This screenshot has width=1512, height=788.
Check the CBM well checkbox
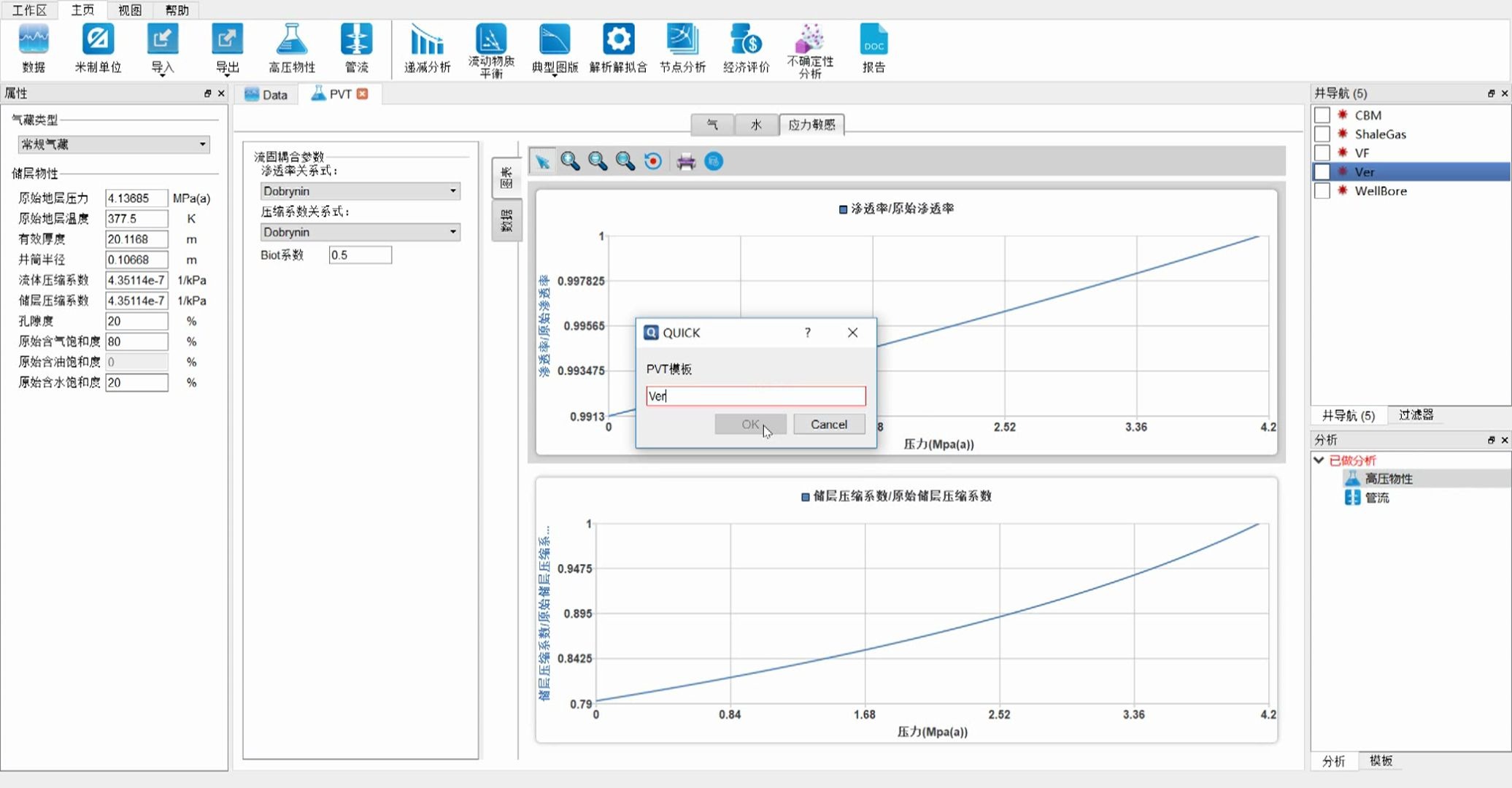tap(1322, 115)
